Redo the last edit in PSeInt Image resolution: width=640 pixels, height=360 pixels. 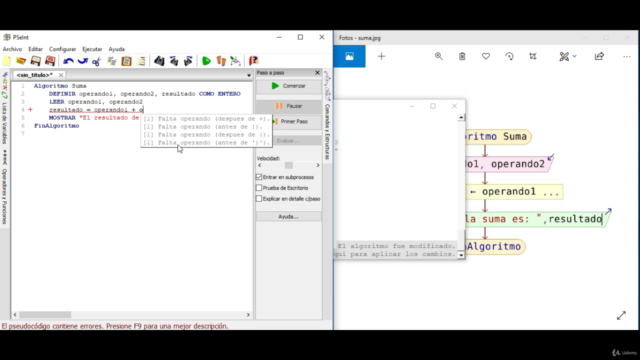click(82, 61)
